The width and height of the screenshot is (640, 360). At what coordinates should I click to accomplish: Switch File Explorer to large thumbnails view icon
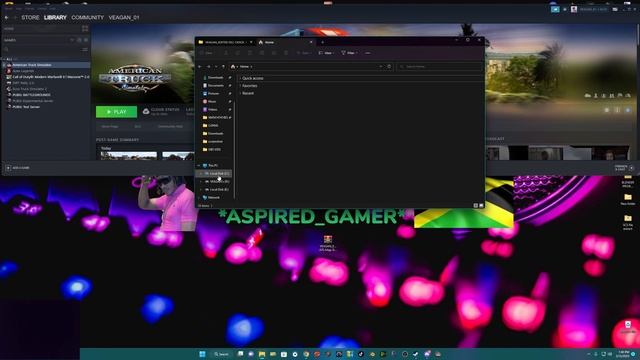pos(481,205)
